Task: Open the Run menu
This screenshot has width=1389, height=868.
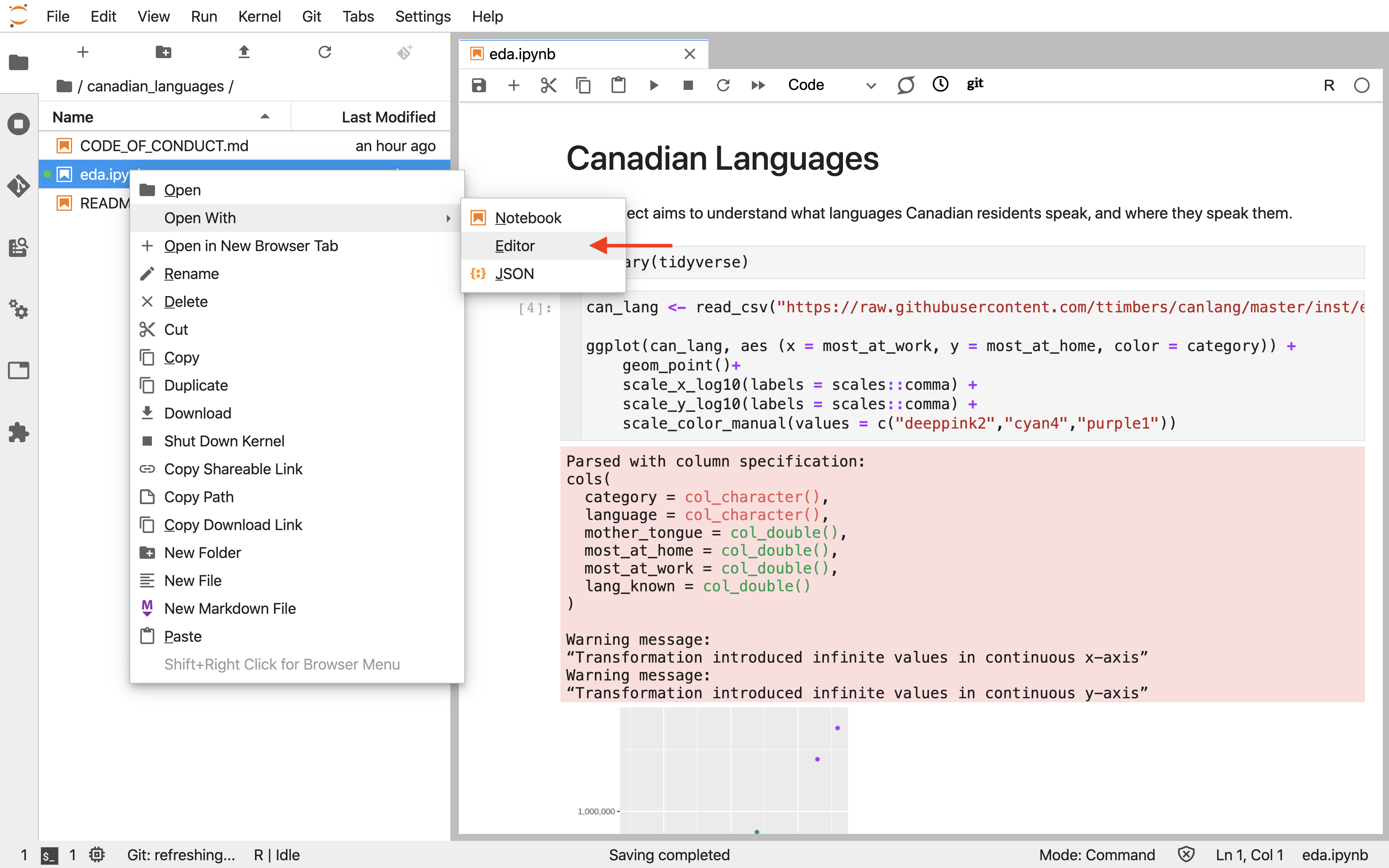Action: [204, 16]
